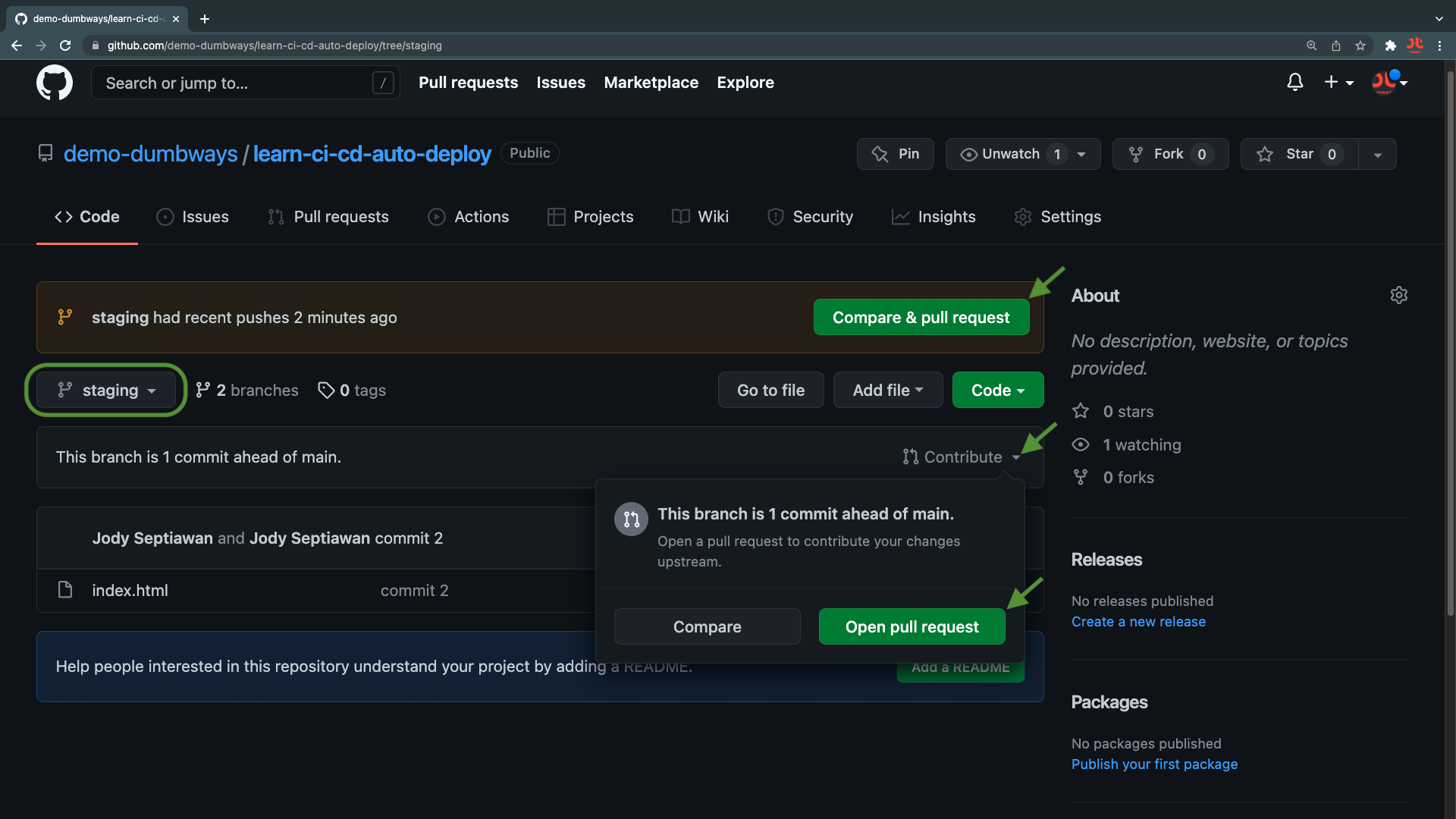This screenshot has height=819, width=1456.
Task: Switch to the Actions tab
Action: point(468,217)
